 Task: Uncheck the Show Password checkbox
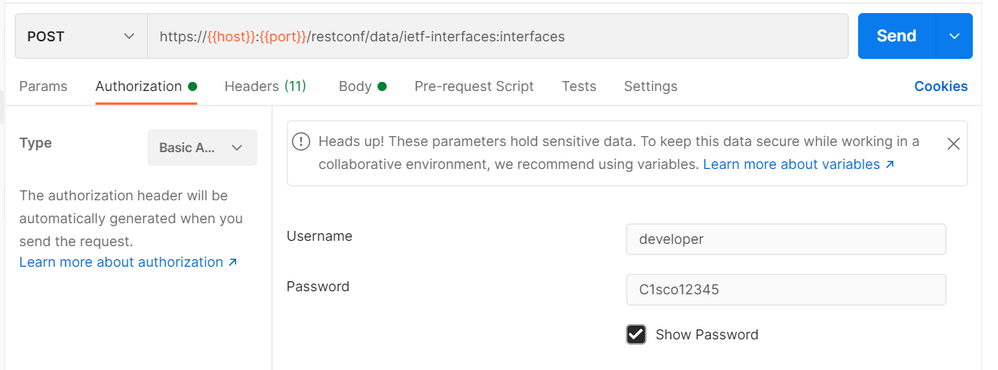[x=636, y=334]
